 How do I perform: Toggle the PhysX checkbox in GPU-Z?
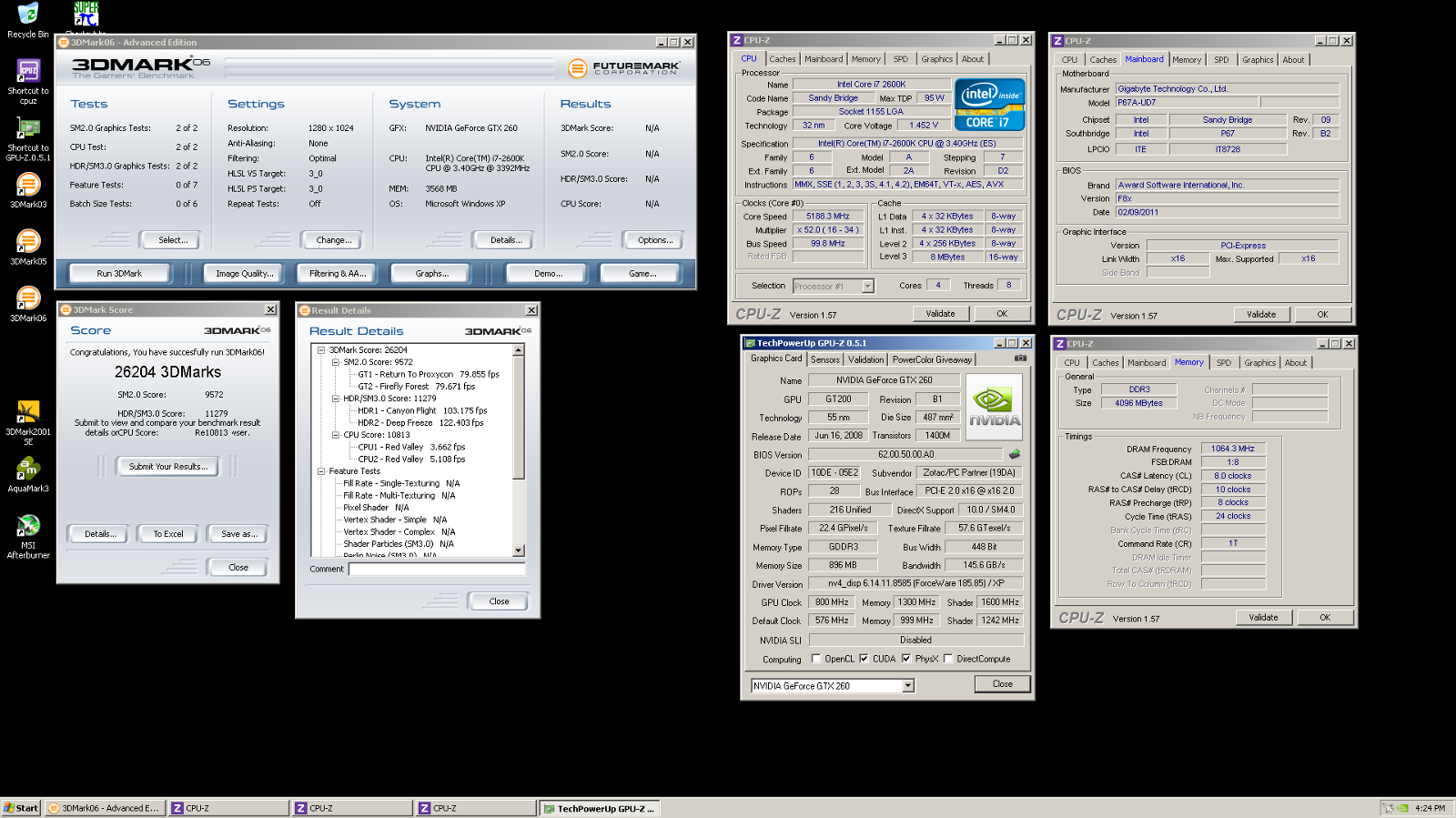point(906,659)
